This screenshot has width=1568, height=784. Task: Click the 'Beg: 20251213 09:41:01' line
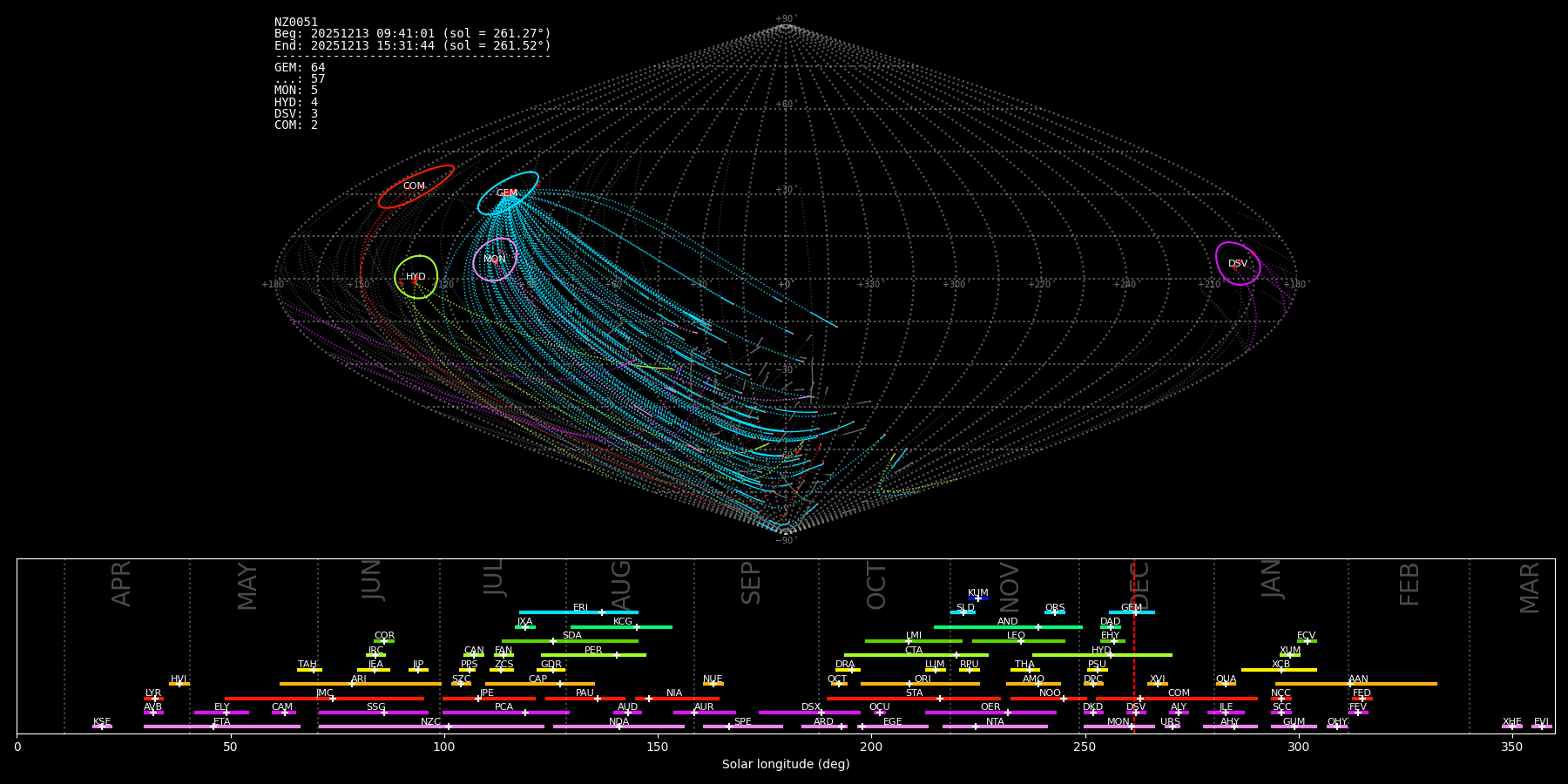coord(413,34)
